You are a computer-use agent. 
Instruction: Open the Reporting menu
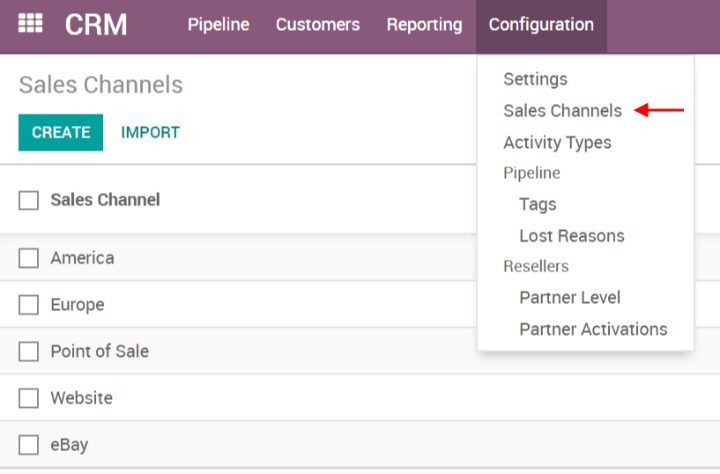424,25
